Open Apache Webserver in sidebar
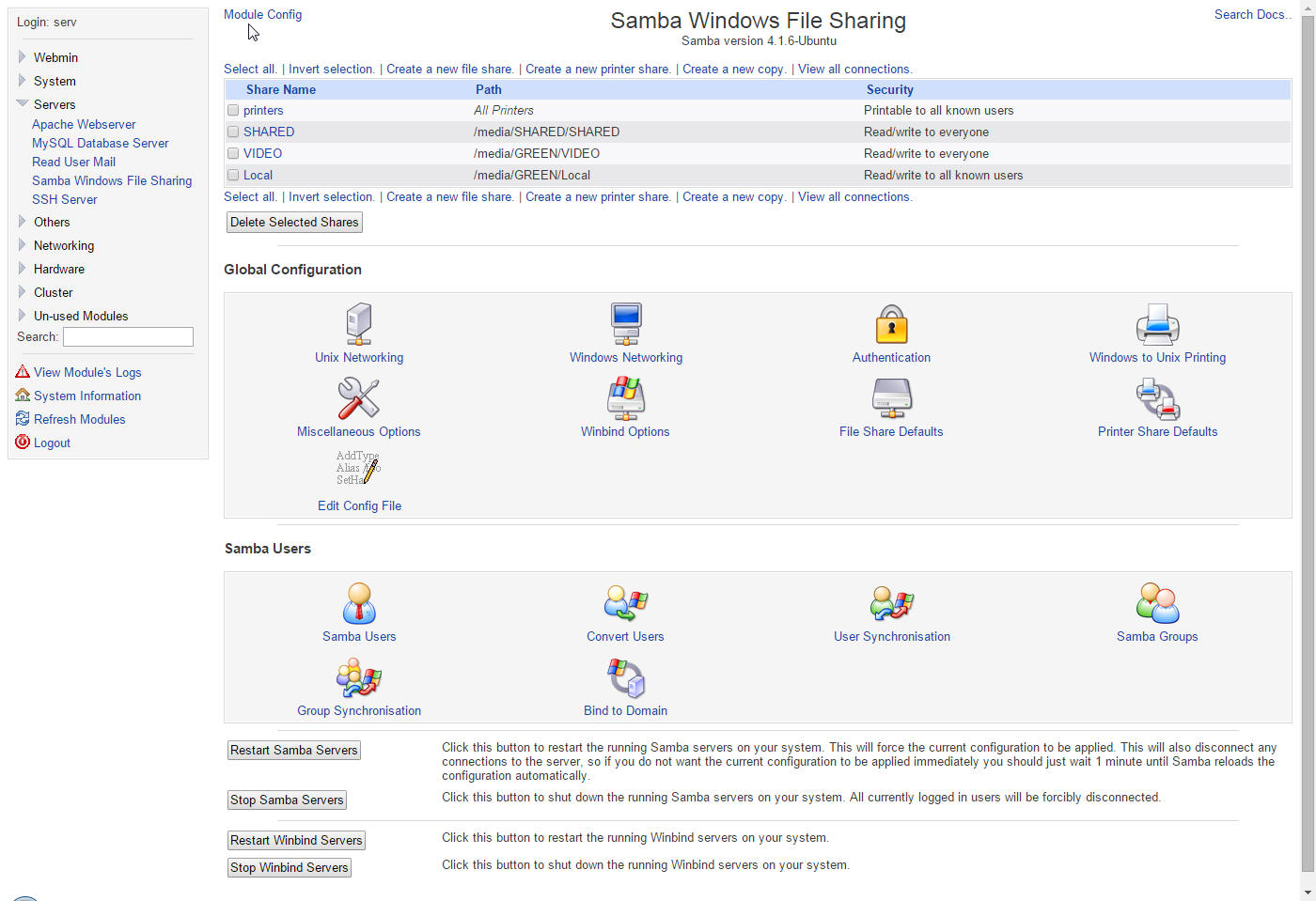Viewport: 1316px width, 901px height. pos(84,124)
